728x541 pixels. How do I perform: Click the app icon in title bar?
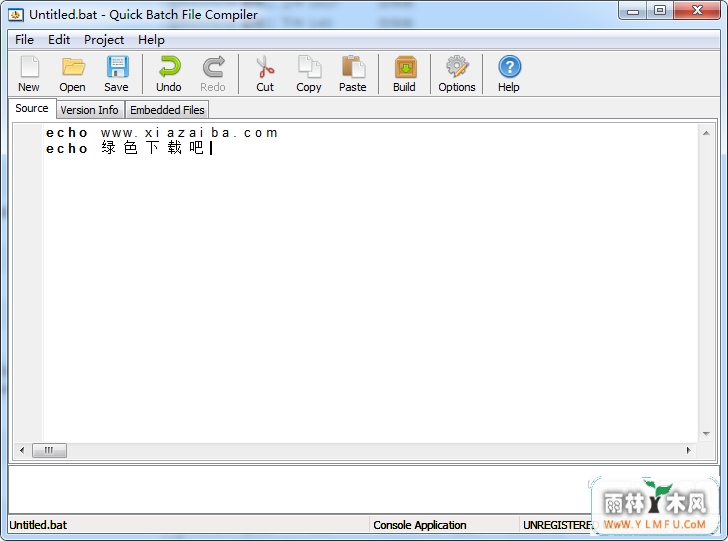pyautogui.click(x=16, y=15)
